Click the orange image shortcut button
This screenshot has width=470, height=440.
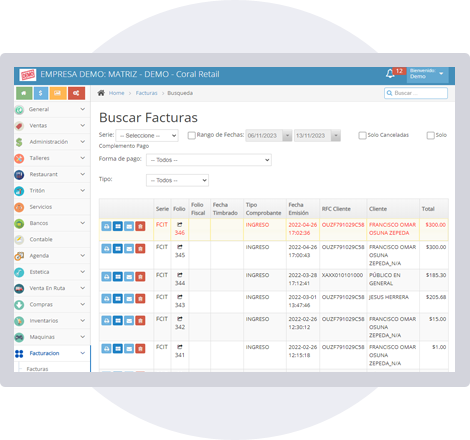pos(58,93)
